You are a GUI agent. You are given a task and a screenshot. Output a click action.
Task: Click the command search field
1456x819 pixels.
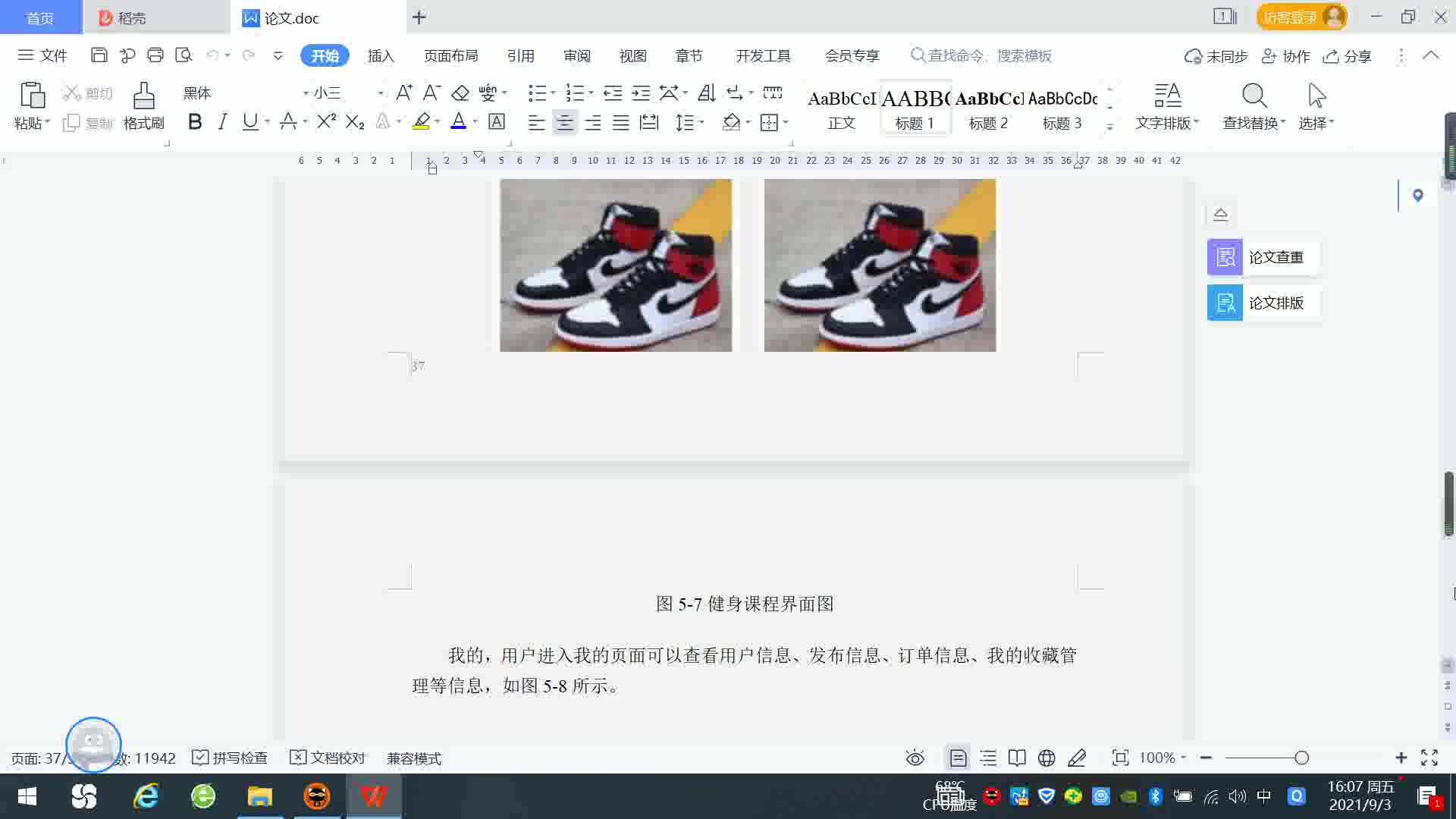(x=981, y=55)
